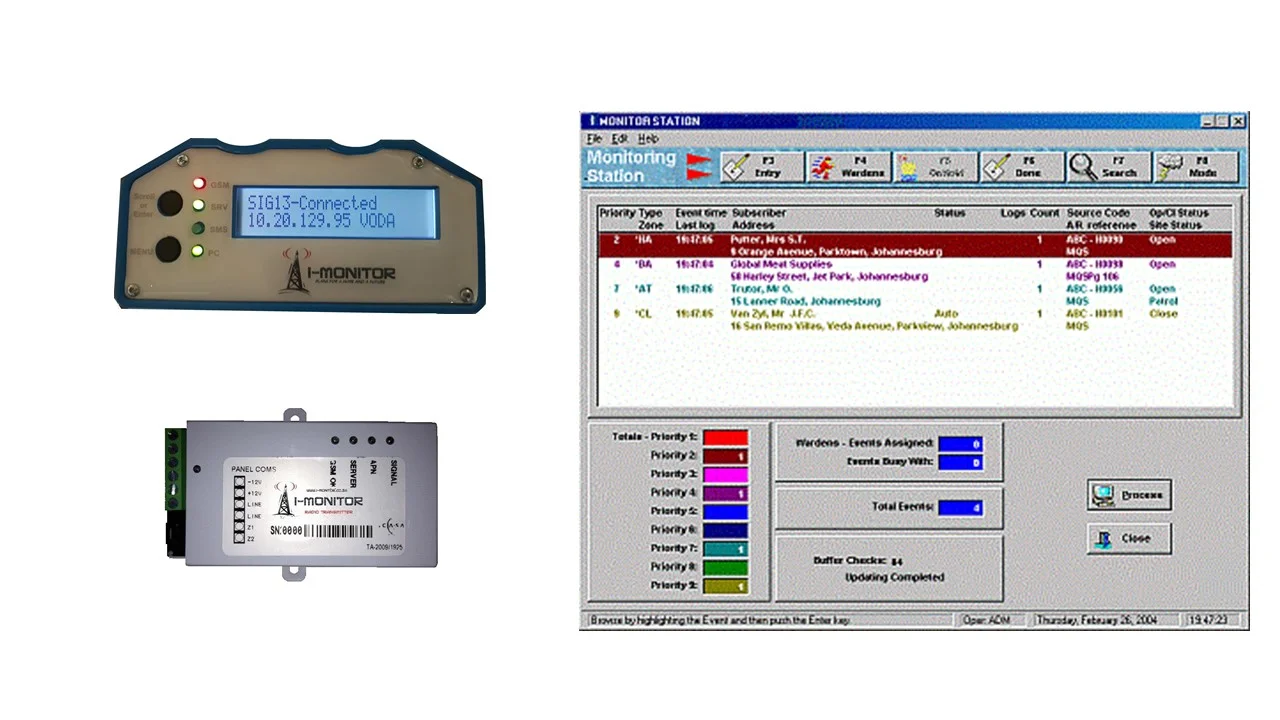Viewport: 1280px width, 720px height.
Task: Click the Patrol site status value
Action: coord(1163,301)
